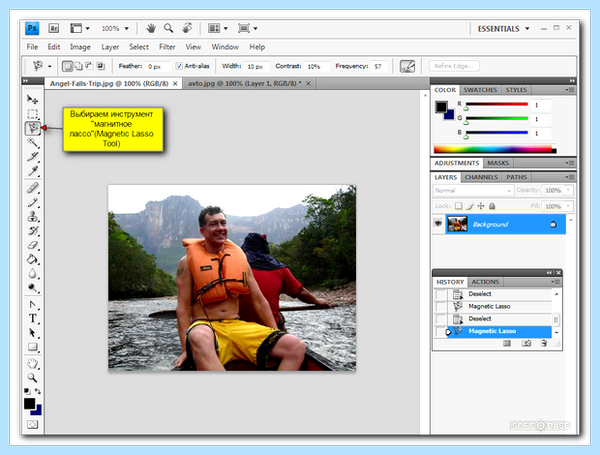This screenshot has width=600, height=455.
Task: Select the Rectangle shape tool
Action: click(33, 347)
